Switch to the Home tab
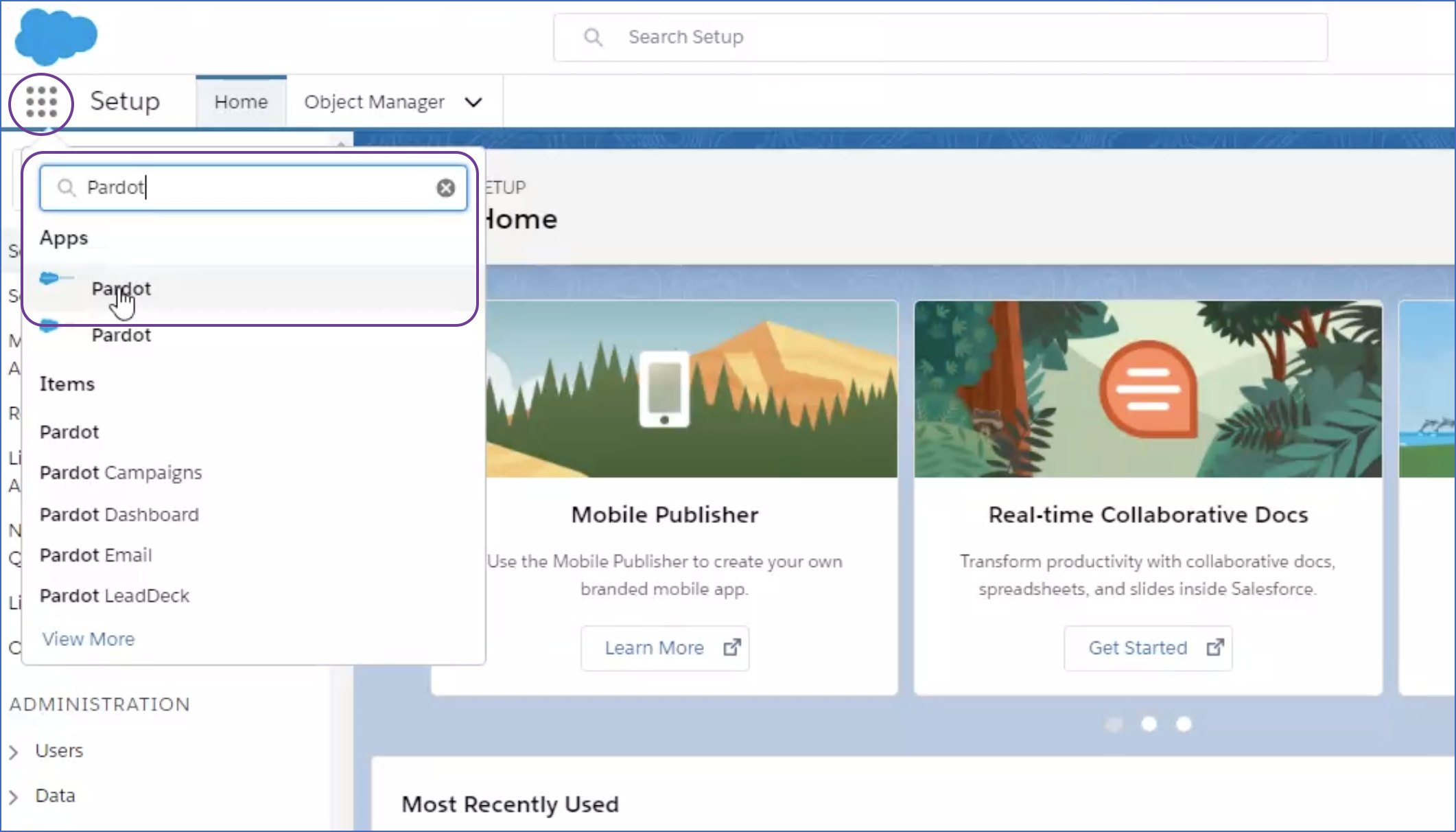1456x832 pixels. [x=241, y=102]
